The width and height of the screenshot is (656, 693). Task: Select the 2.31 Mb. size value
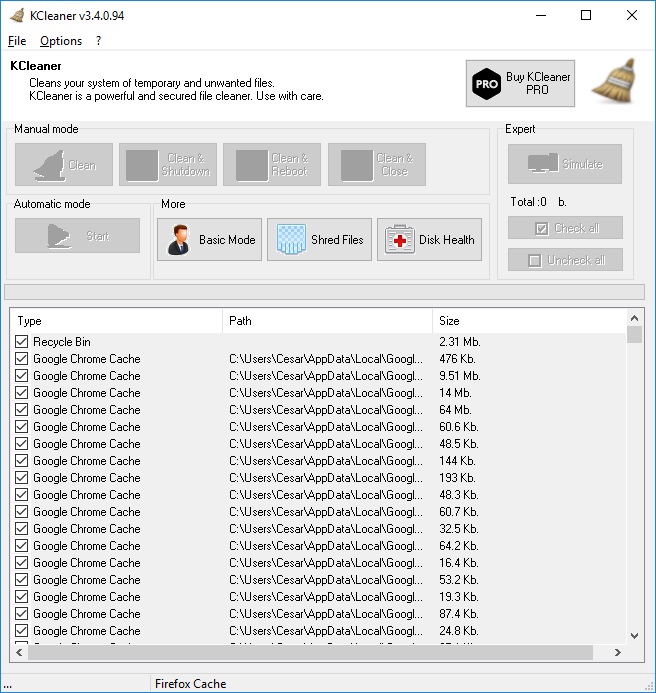[460, 342]
